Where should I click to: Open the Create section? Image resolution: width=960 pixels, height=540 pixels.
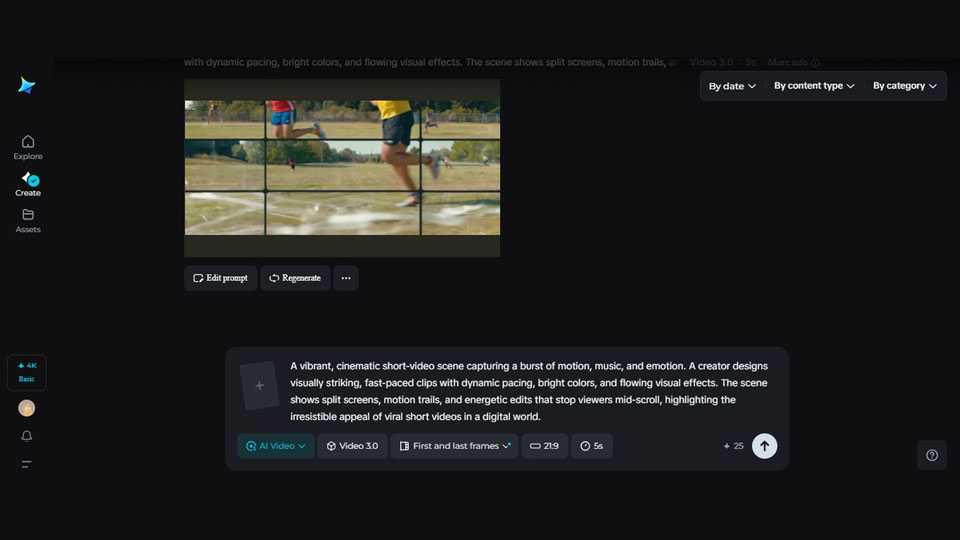(28, 184)
